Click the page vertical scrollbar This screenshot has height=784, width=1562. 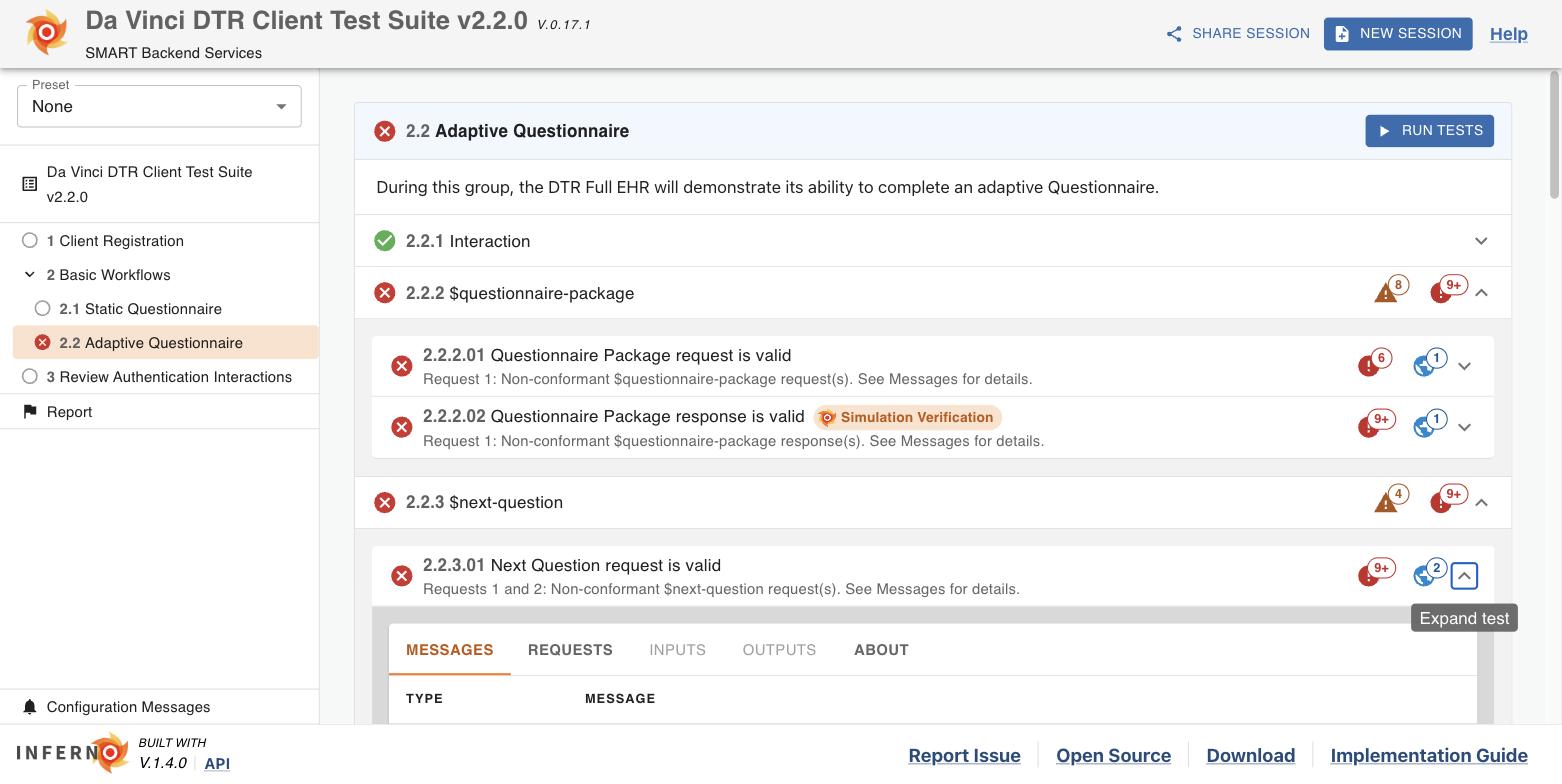[1554, 135]
